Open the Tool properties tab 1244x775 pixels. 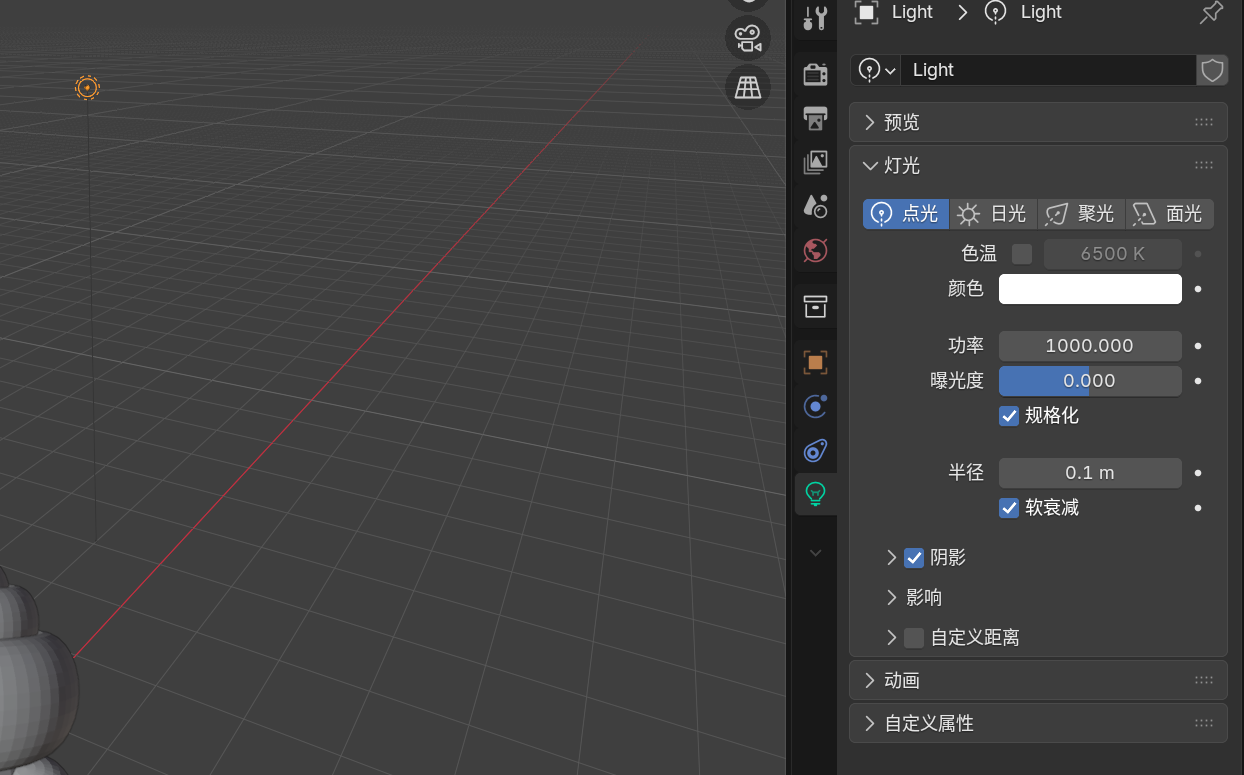pyautogui.click(x=816, y=17)
